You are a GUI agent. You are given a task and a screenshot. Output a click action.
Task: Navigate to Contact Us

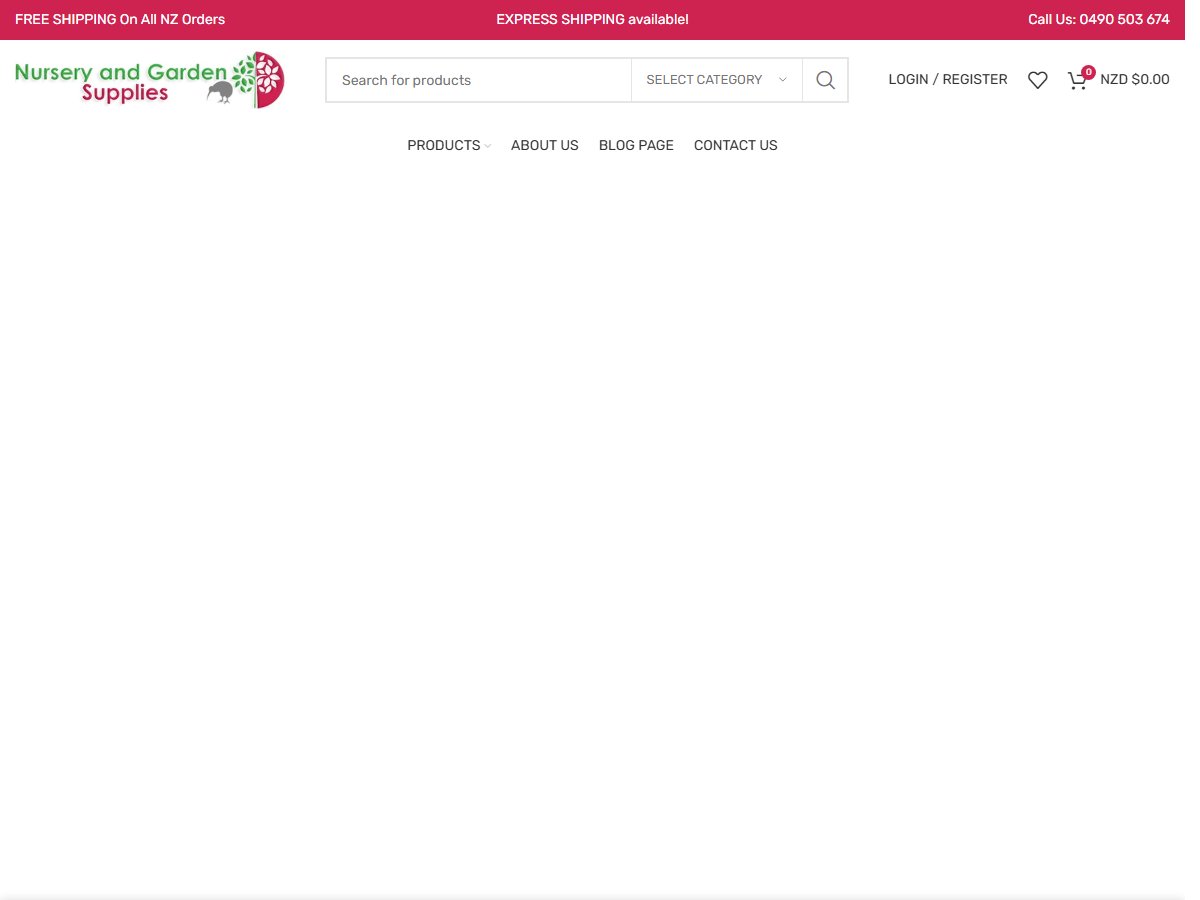point(736,145)
